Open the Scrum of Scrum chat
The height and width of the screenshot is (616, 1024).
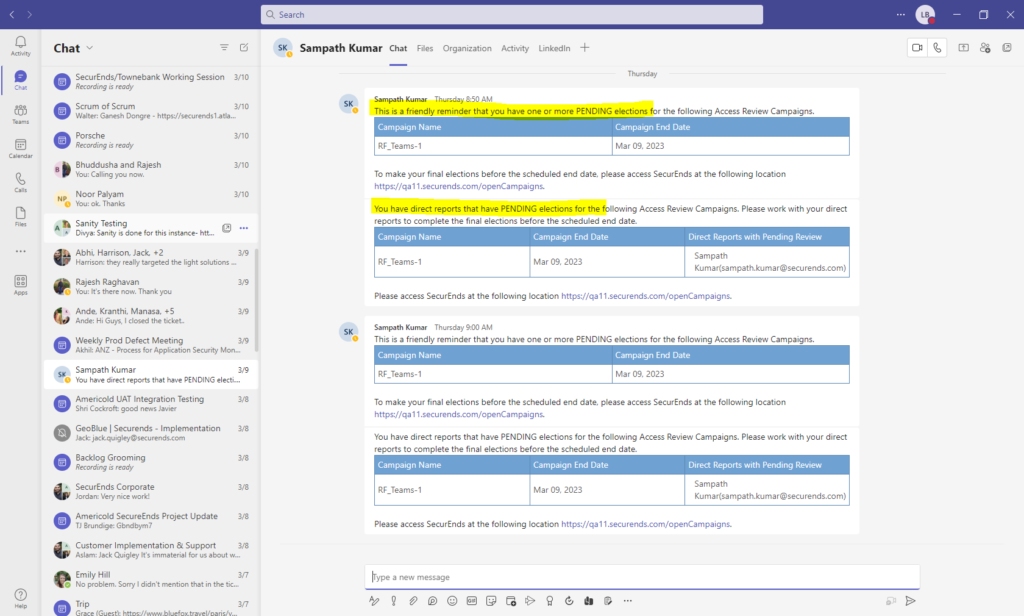pyautogui.click(x=150, y=111)
